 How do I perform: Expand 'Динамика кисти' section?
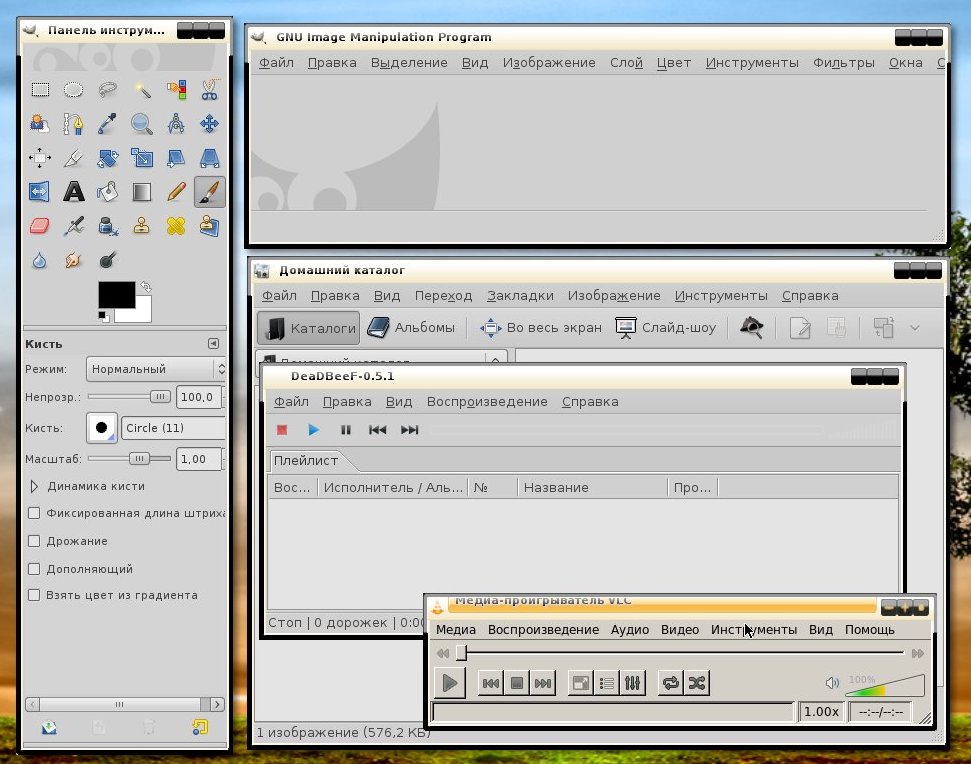34,487
